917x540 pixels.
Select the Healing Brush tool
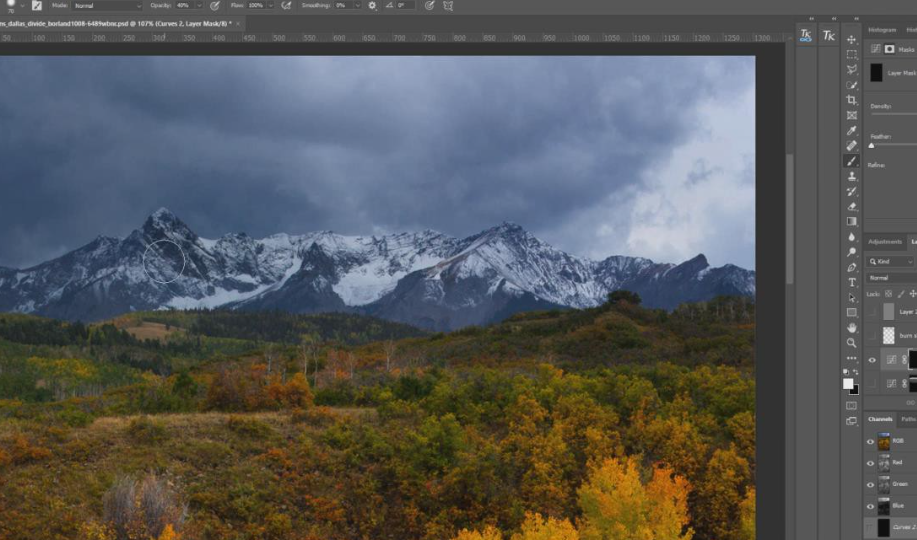852,146
